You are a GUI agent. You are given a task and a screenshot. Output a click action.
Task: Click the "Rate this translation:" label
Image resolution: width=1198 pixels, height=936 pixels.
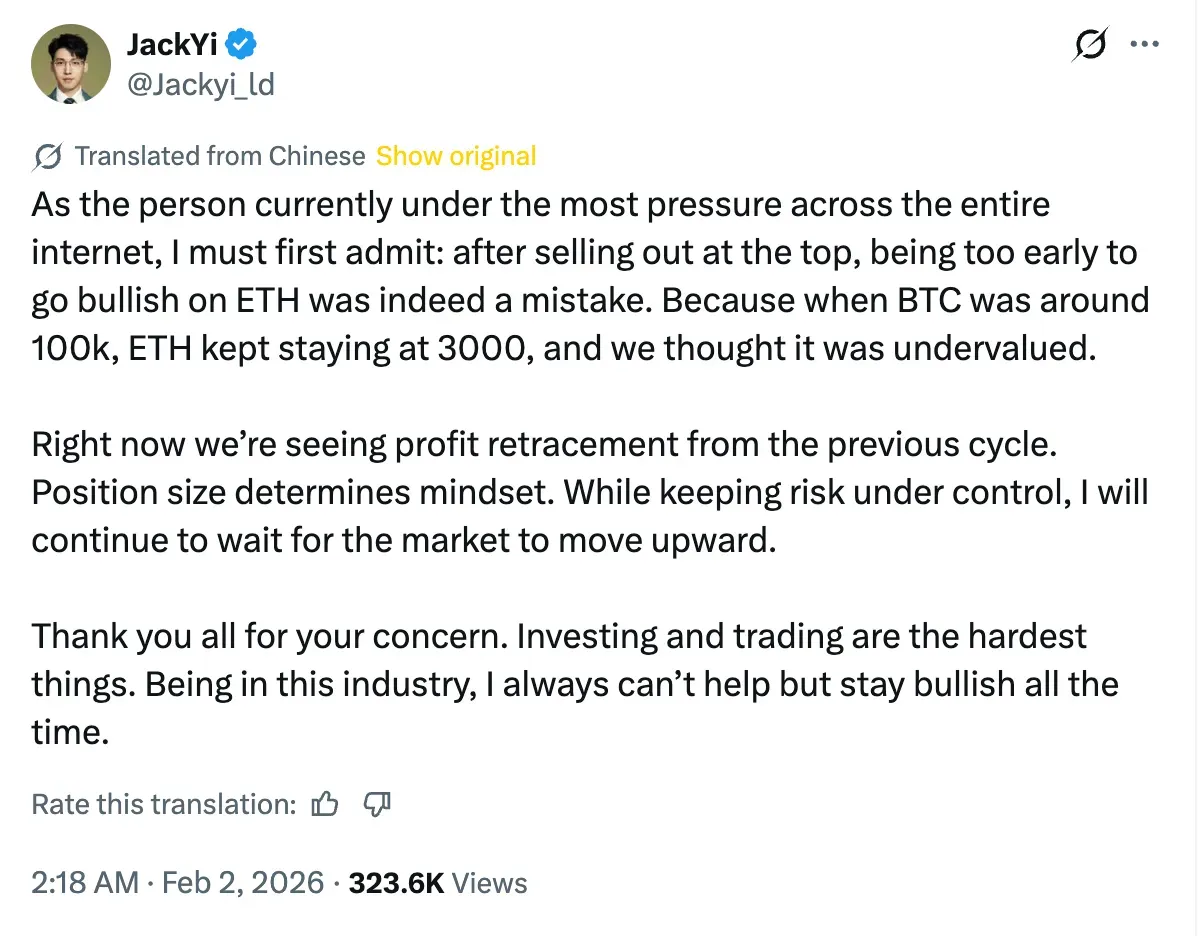pyautogui.click(x=164, y=804)
